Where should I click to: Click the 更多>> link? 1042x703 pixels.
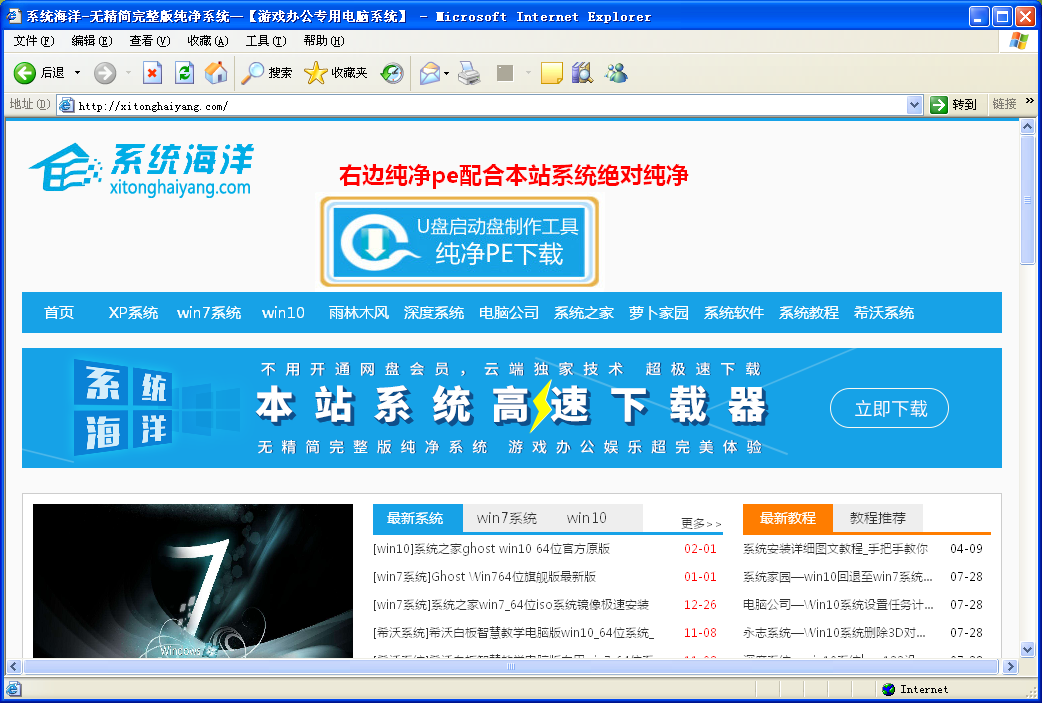701,524
